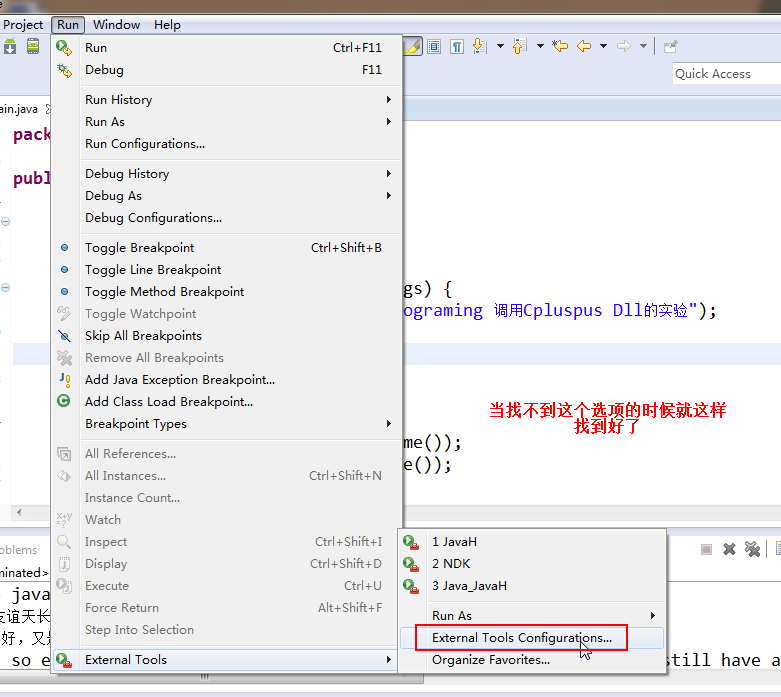Expand the main menu's Run As submenu
This screenshot has height=697, width=781.
(x=227, y=122)
